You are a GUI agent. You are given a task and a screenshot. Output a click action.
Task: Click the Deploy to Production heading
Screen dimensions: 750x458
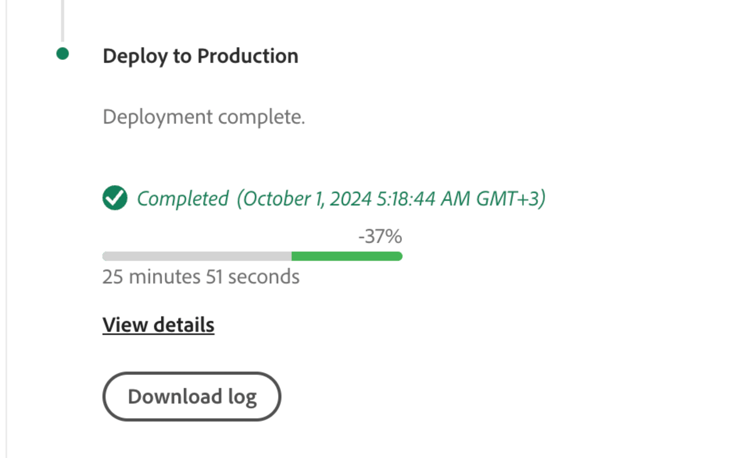[200, 56]
